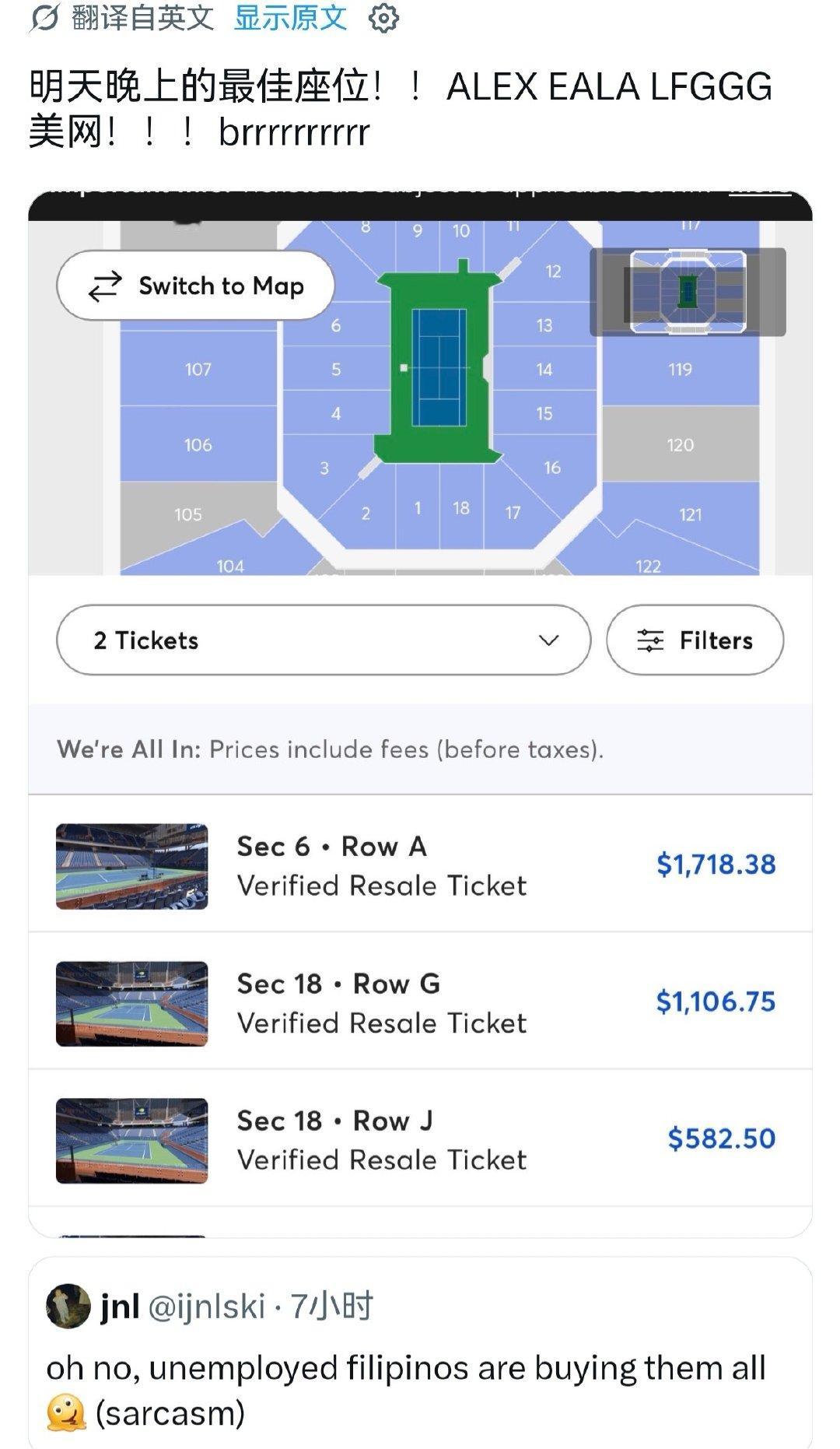Click the Filters sliders icon
The width and height of the screenshot is (840, 1449).
point(650,640)
